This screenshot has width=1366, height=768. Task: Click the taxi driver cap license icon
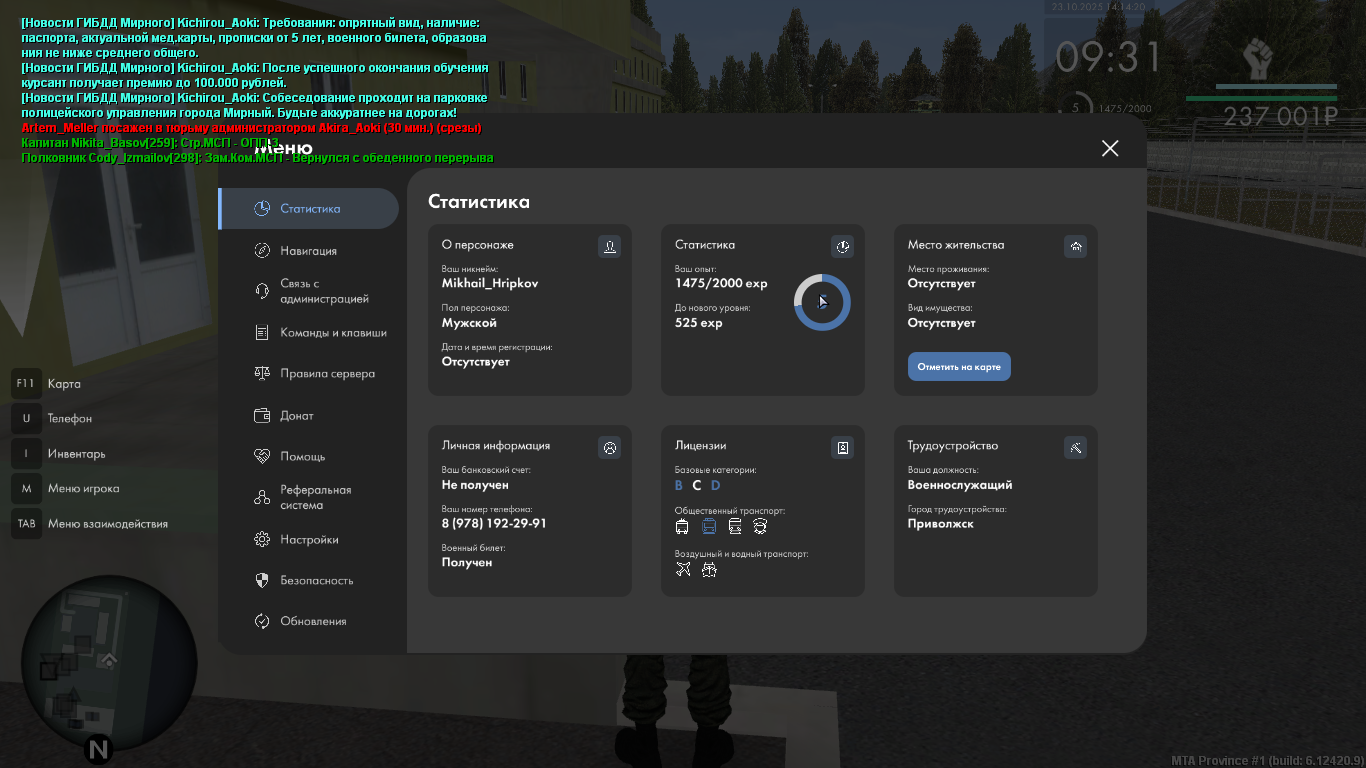coord(760,526)
